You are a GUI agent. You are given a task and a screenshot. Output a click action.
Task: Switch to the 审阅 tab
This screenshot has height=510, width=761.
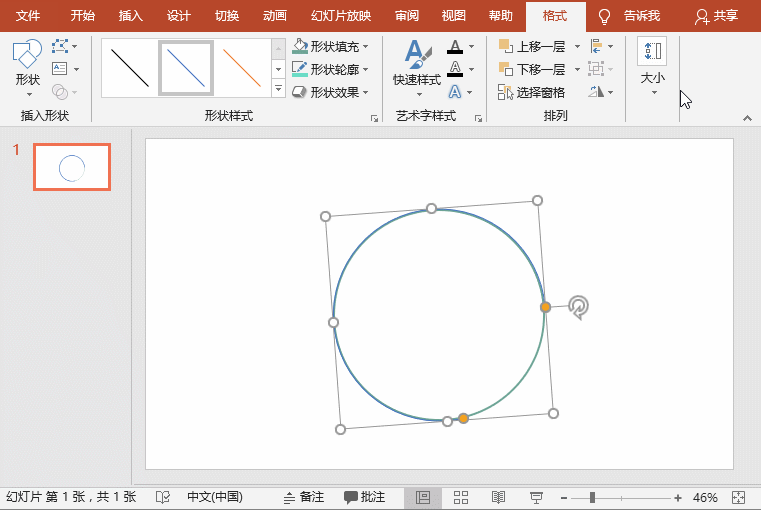pos(406,16)
